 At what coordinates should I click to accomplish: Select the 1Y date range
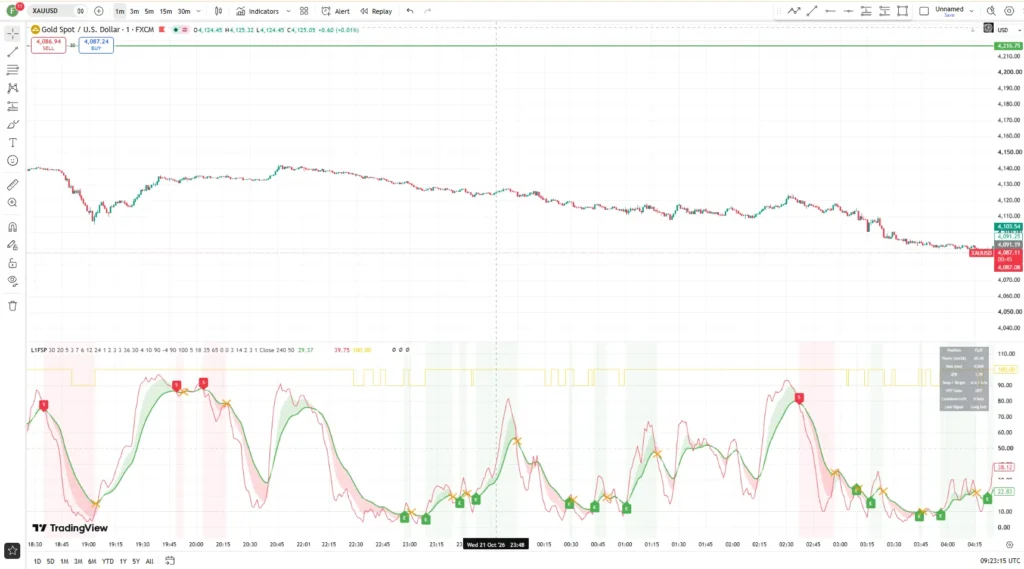tap(123, 561)
